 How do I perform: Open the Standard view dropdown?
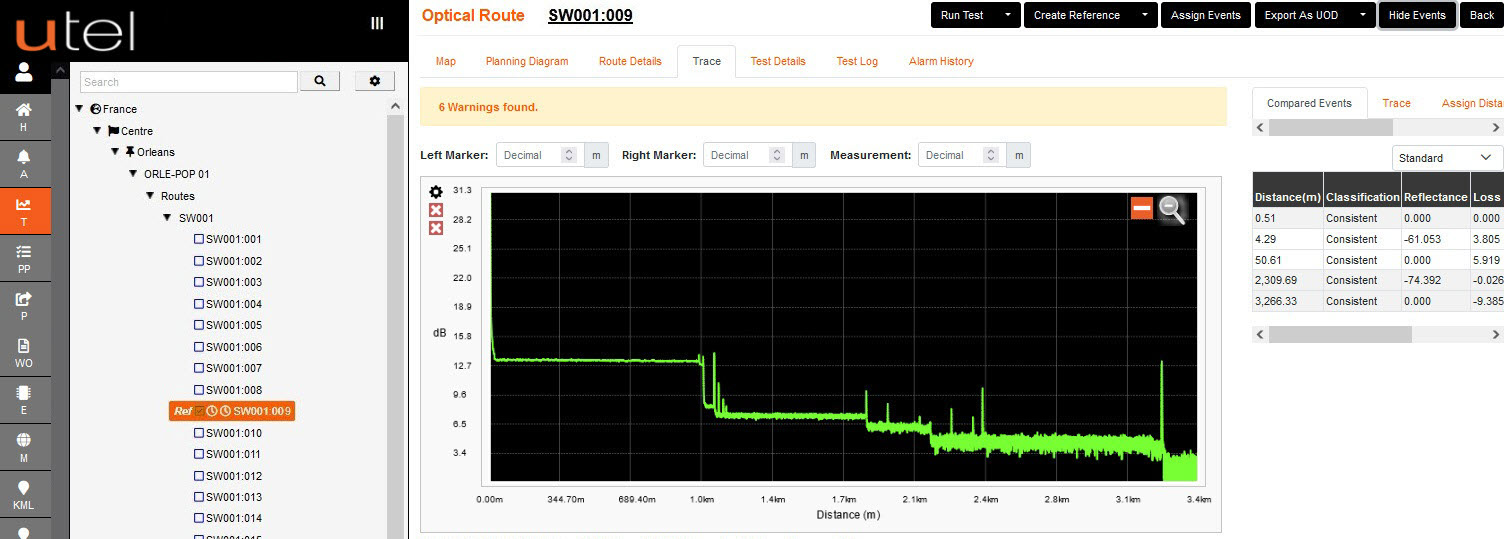1447,158
